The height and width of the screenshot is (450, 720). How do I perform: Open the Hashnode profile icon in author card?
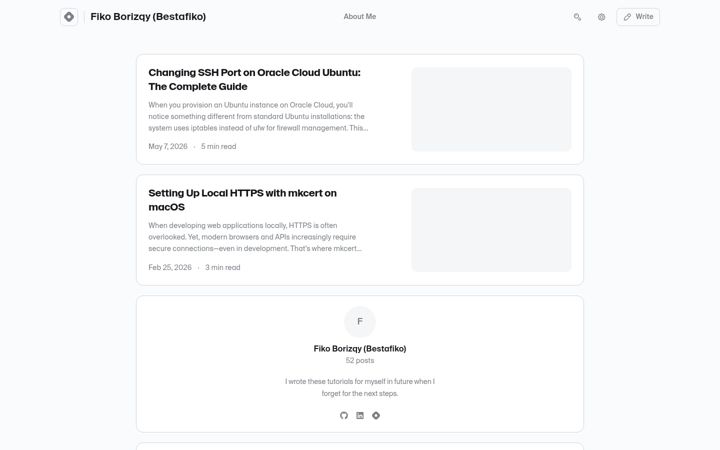click(376, 416)
